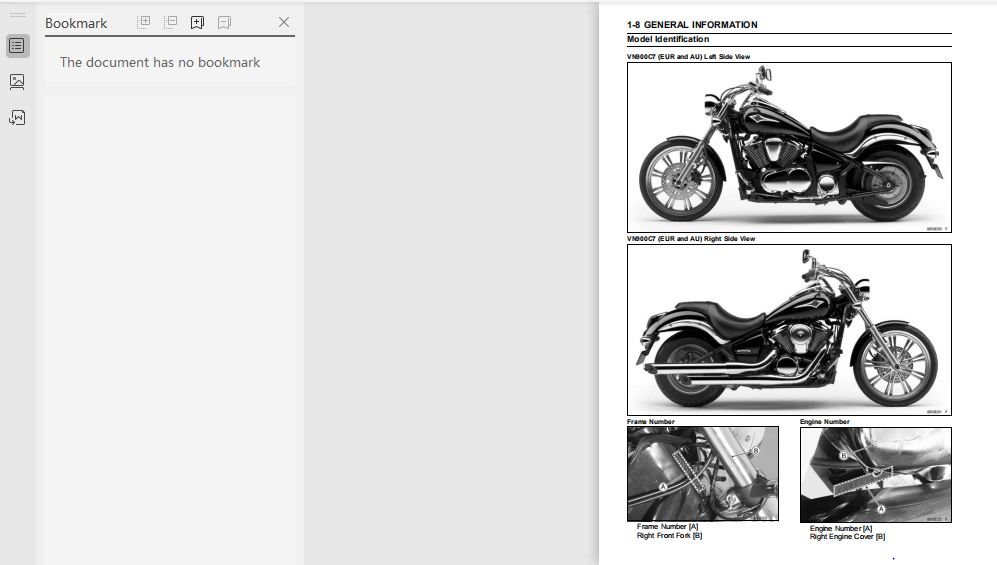Click the 'Frame Number' label above photo
Screen dimensions: 997x565
tap(650, 421)
